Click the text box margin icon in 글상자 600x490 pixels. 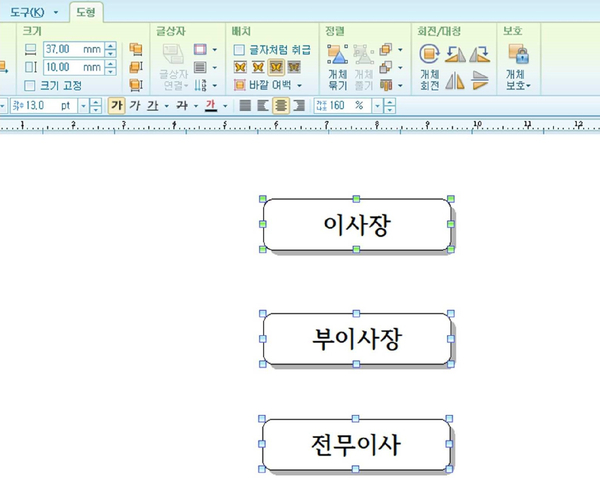[200, 49]
